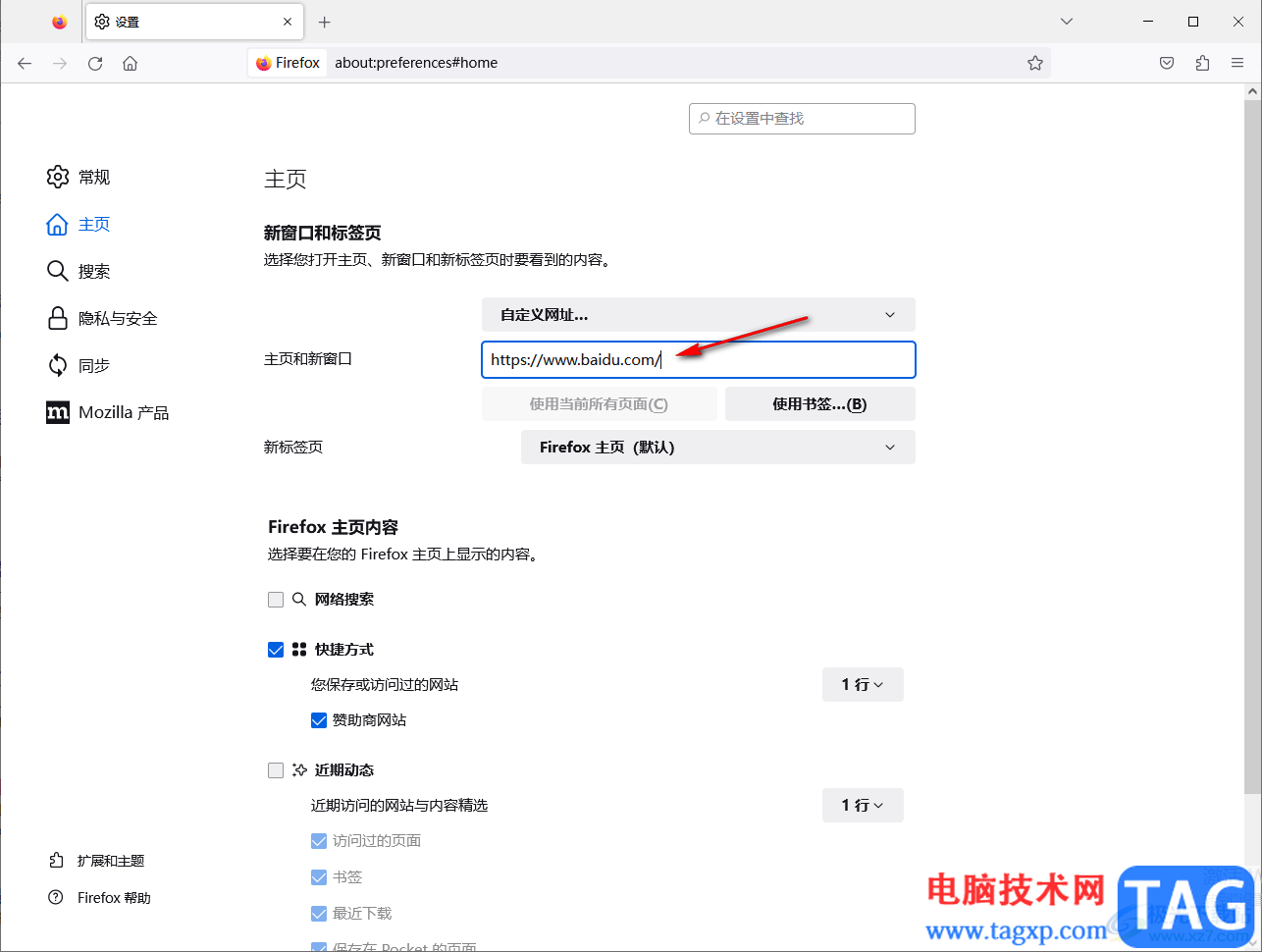
Task: Bookmark this page with the star icon
Action: [1035, 63]
